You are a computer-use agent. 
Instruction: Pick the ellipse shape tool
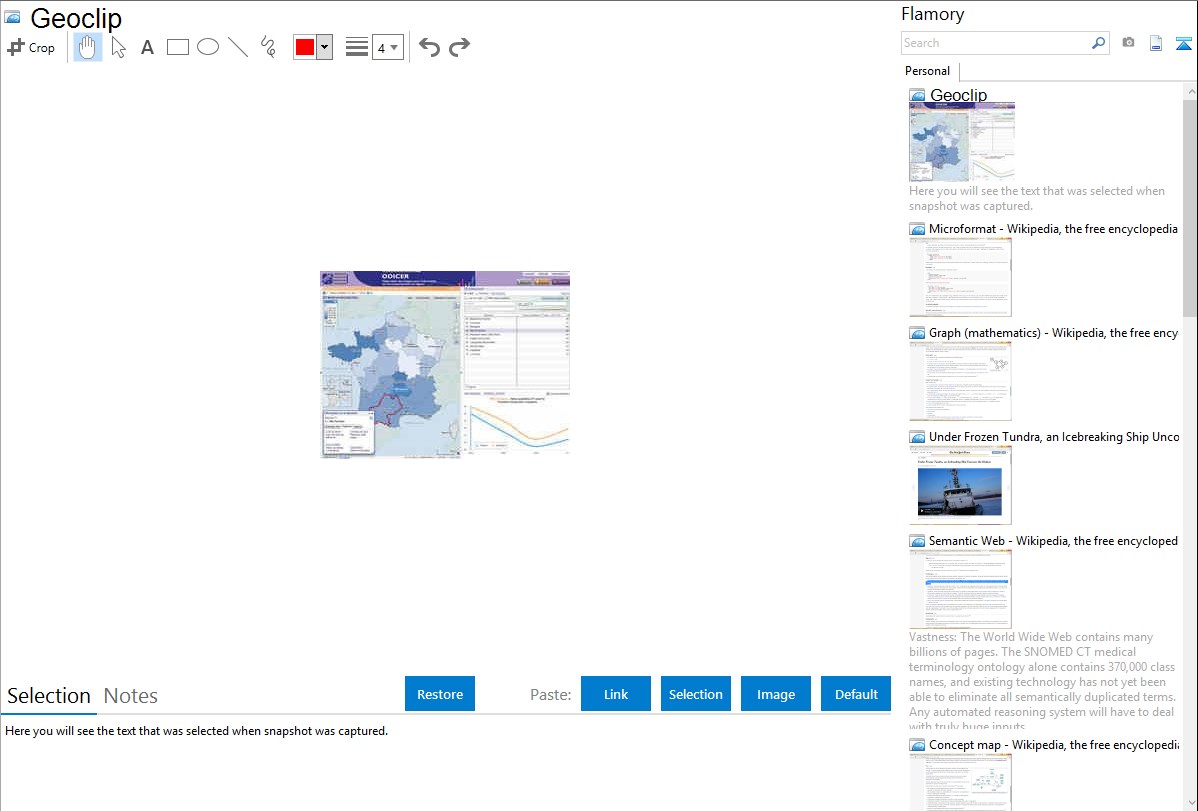[208, 47]
